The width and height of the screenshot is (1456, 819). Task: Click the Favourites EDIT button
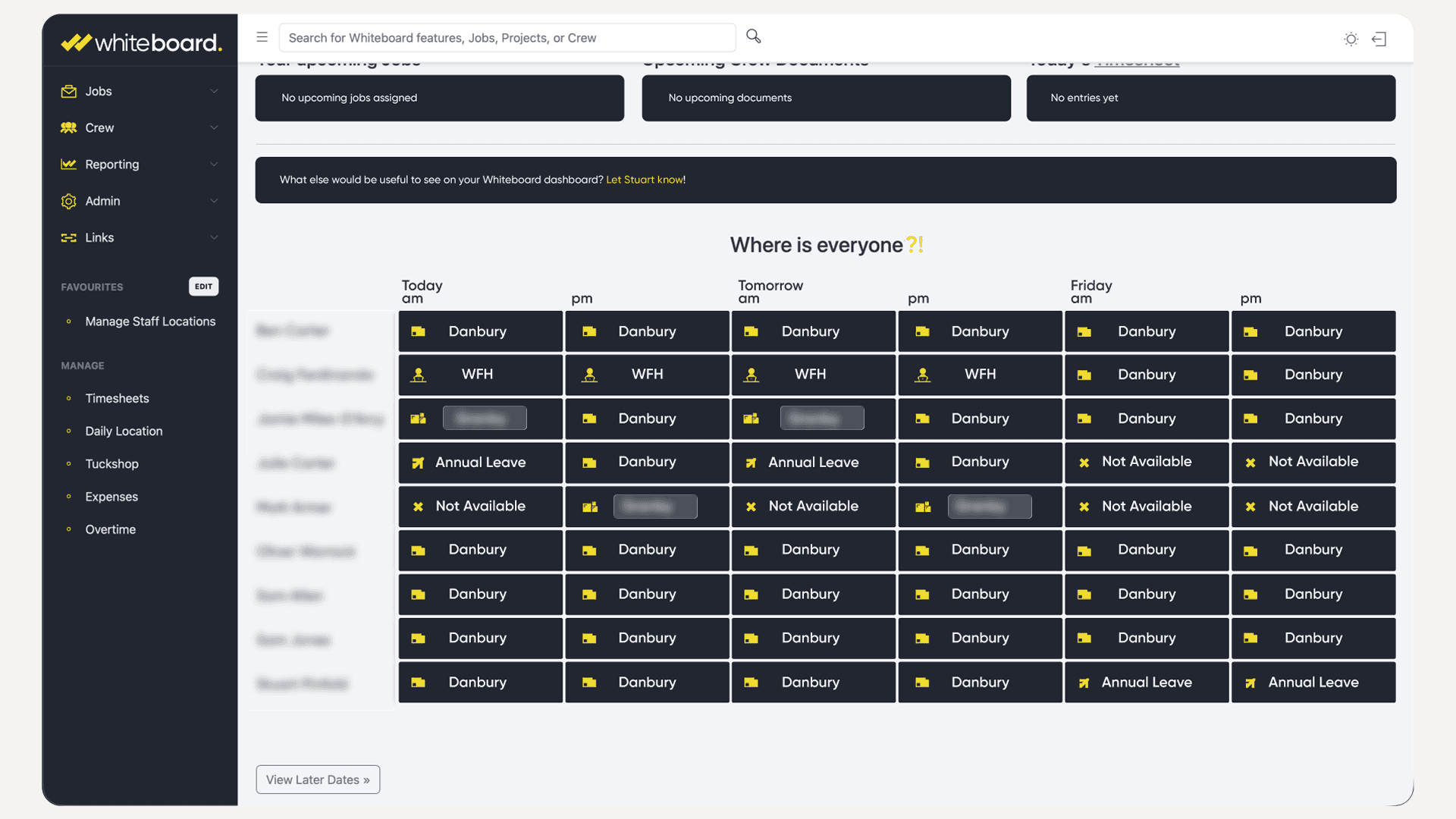tap(203, 286)
